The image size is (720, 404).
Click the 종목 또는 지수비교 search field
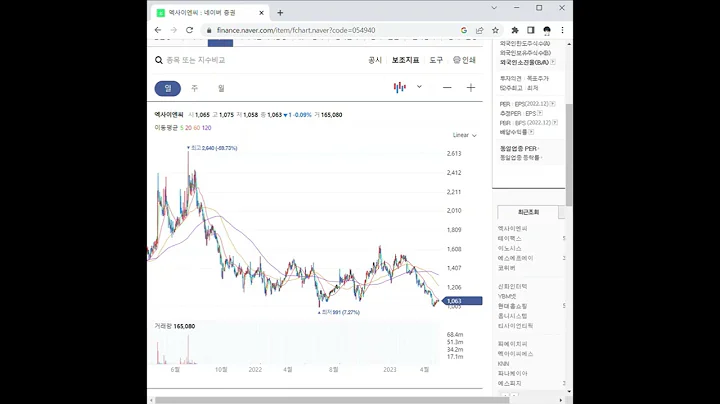pos(196,60)
